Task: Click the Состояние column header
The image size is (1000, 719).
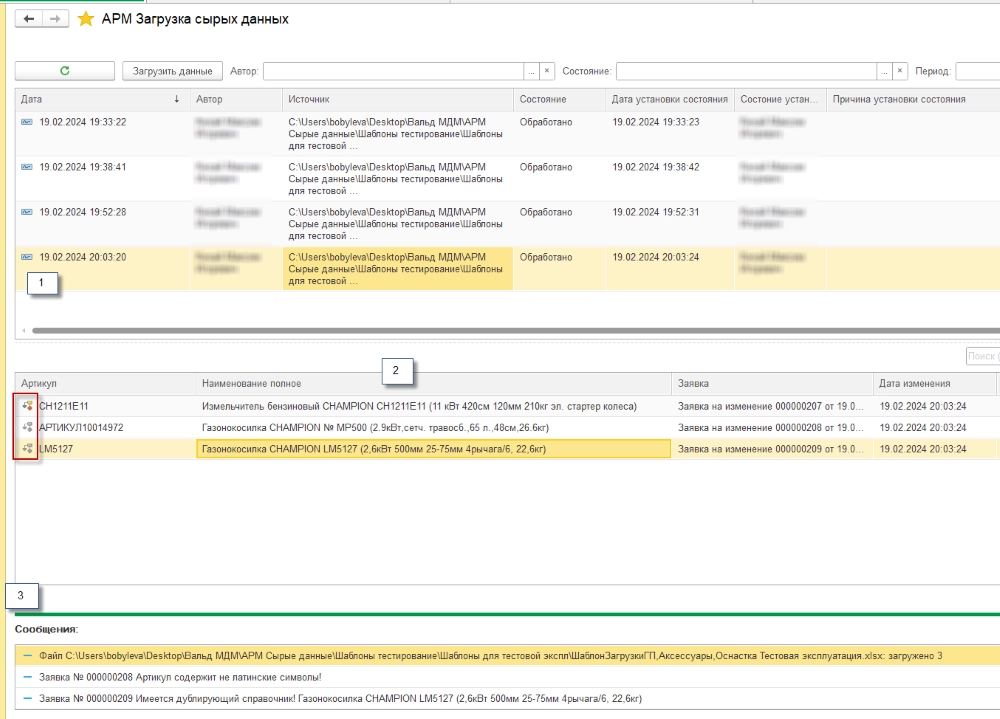Action: 559,100
